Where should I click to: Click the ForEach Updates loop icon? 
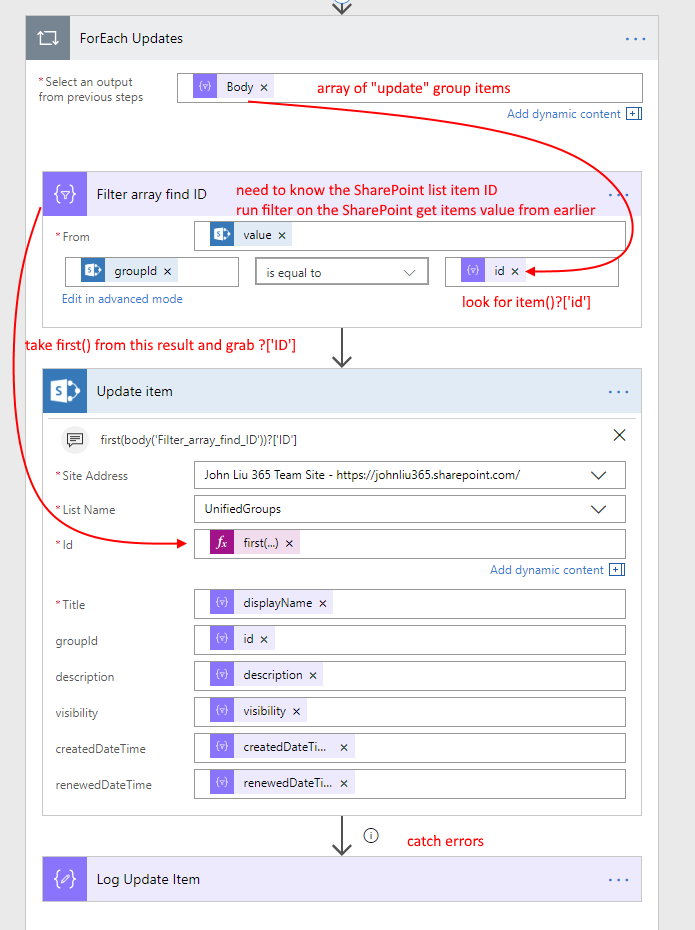pyautogui.click(x=46, y=39)
